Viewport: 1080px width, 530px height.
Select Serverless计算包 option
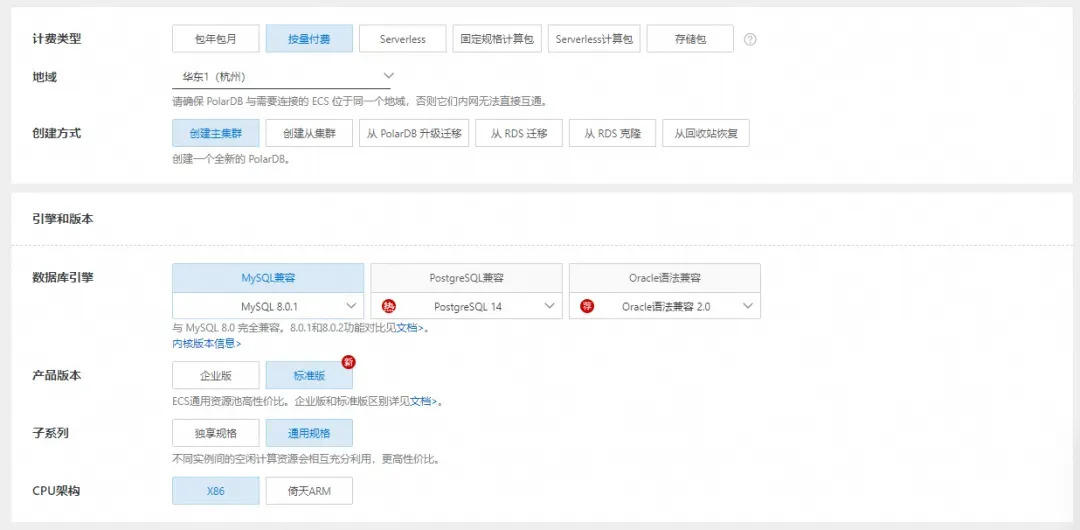click(x=594, y=39)
